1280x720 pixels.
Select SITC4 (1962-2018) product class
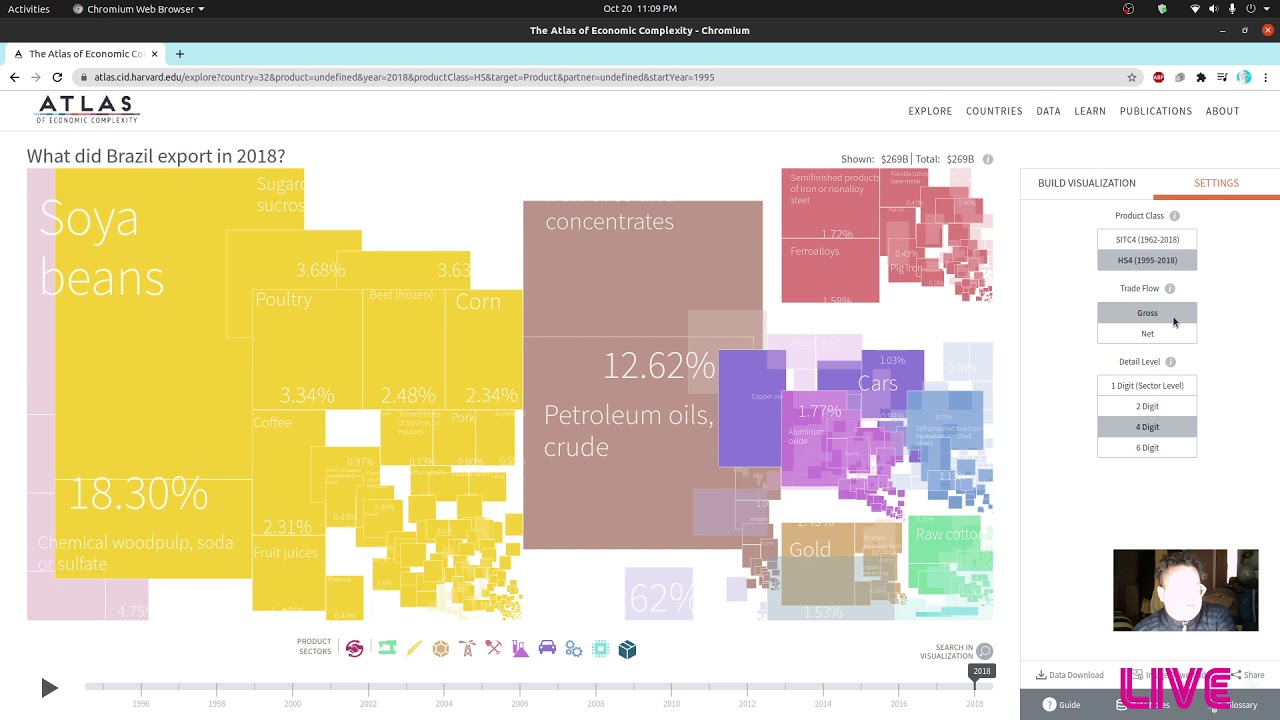(x=1147, y=240)
